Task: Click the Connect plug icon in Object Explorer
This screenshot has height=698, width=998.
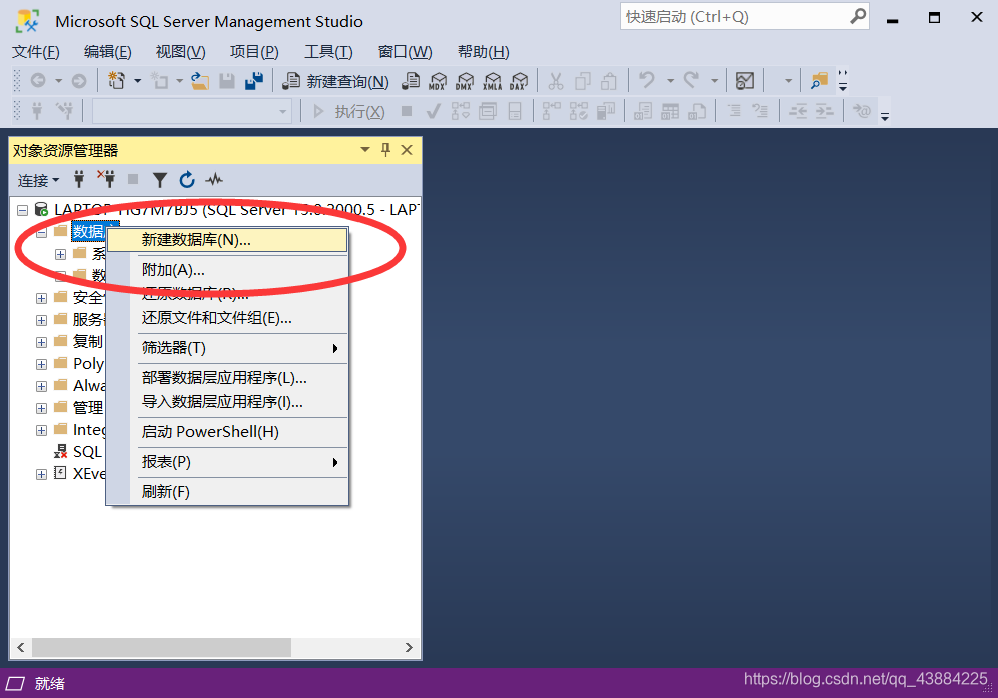Action: [x=79, y=180]
